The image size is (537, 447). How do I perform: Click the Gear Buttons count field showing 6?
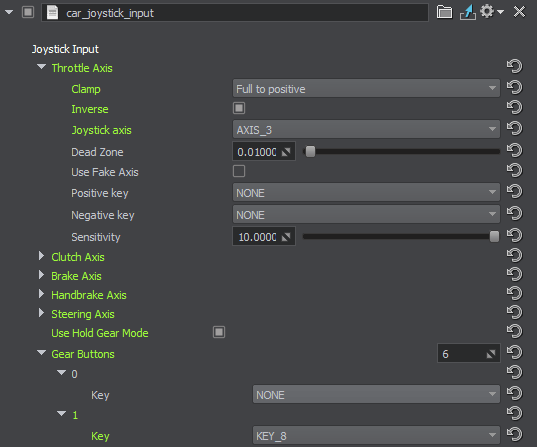[469, 353]
